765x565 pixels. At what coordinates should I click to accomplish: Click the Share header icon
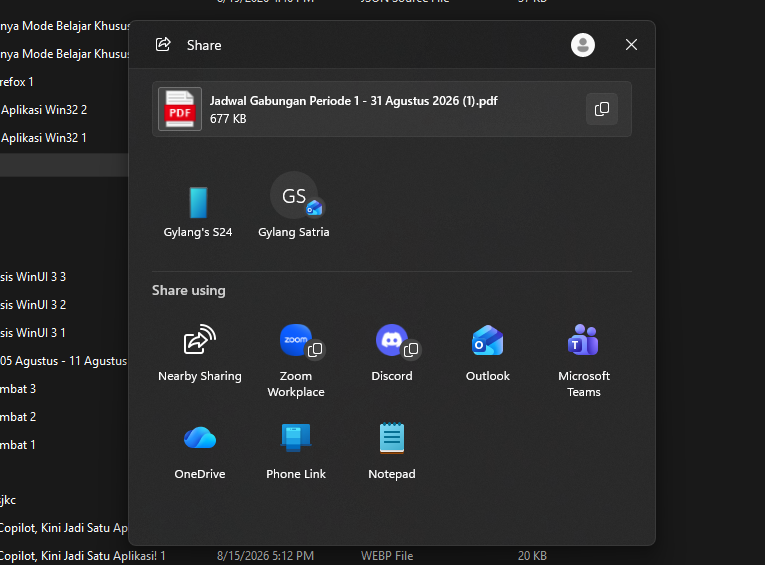click(x=163, y=44)
